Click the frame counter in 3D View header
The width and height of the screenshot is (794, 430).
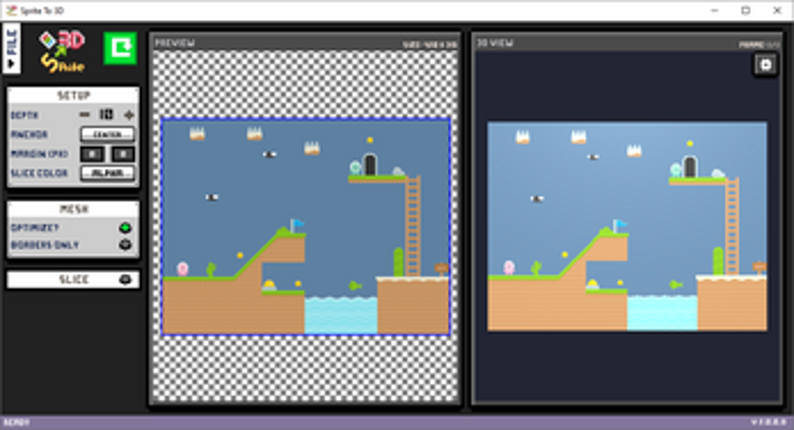coord(759,45)
